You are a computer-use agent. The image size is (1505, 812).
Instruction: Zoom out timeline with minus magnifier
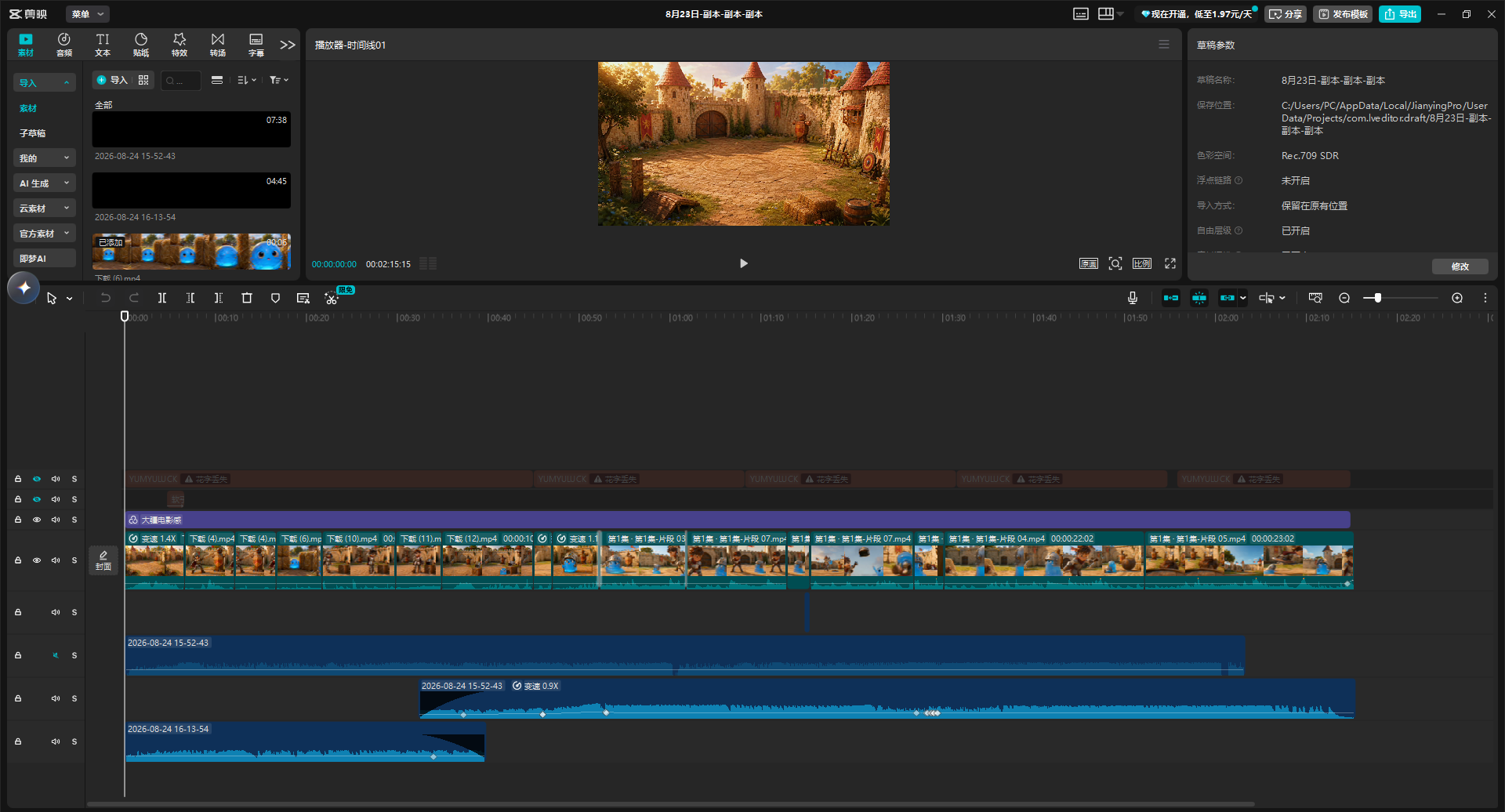1344,298
